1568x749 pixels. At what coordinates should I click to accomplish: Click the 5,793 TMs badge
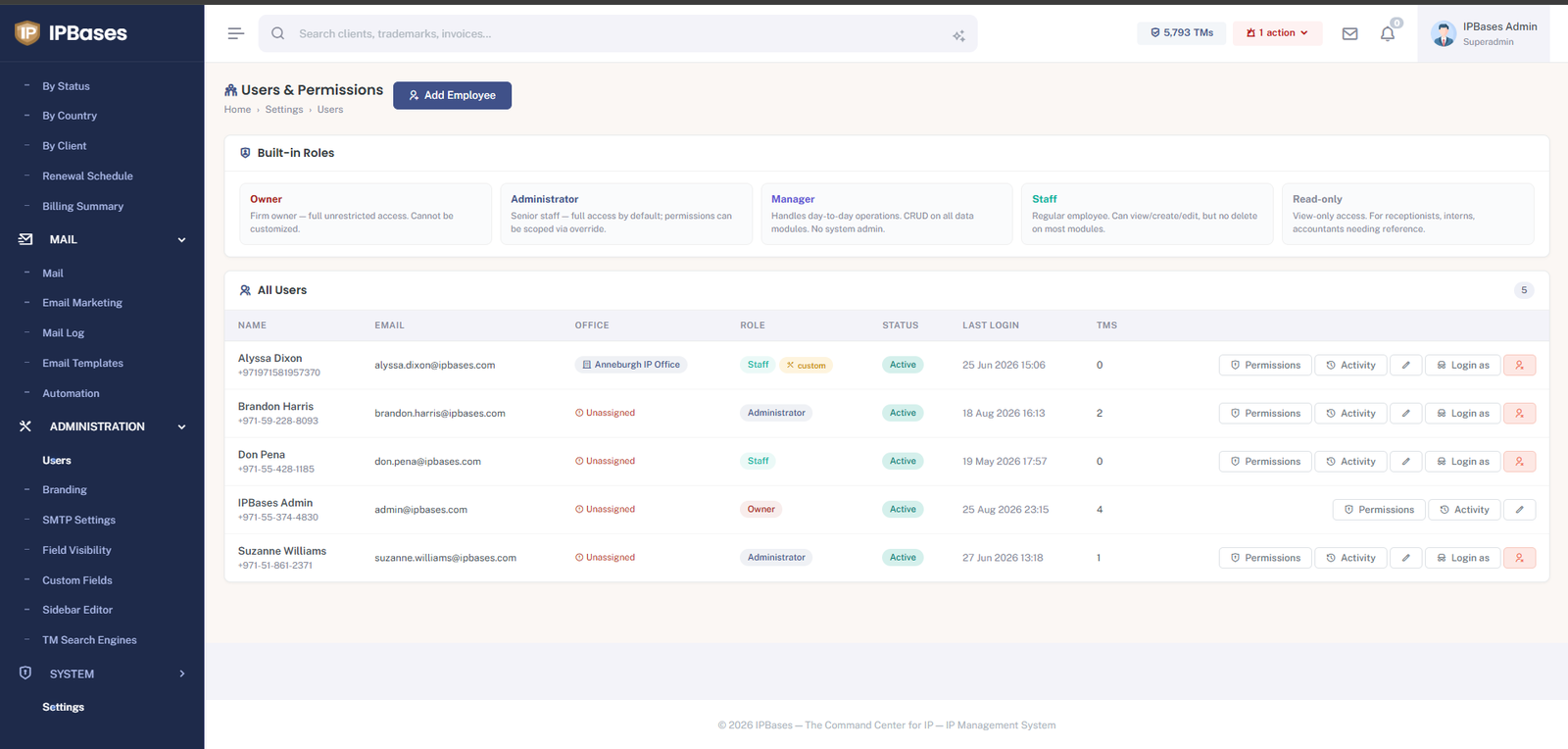point(1181,33)
